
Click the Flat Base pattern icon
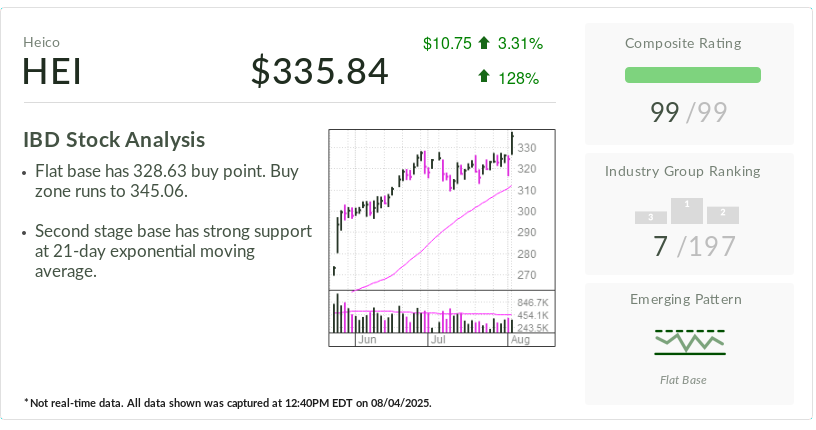[690, 341]
